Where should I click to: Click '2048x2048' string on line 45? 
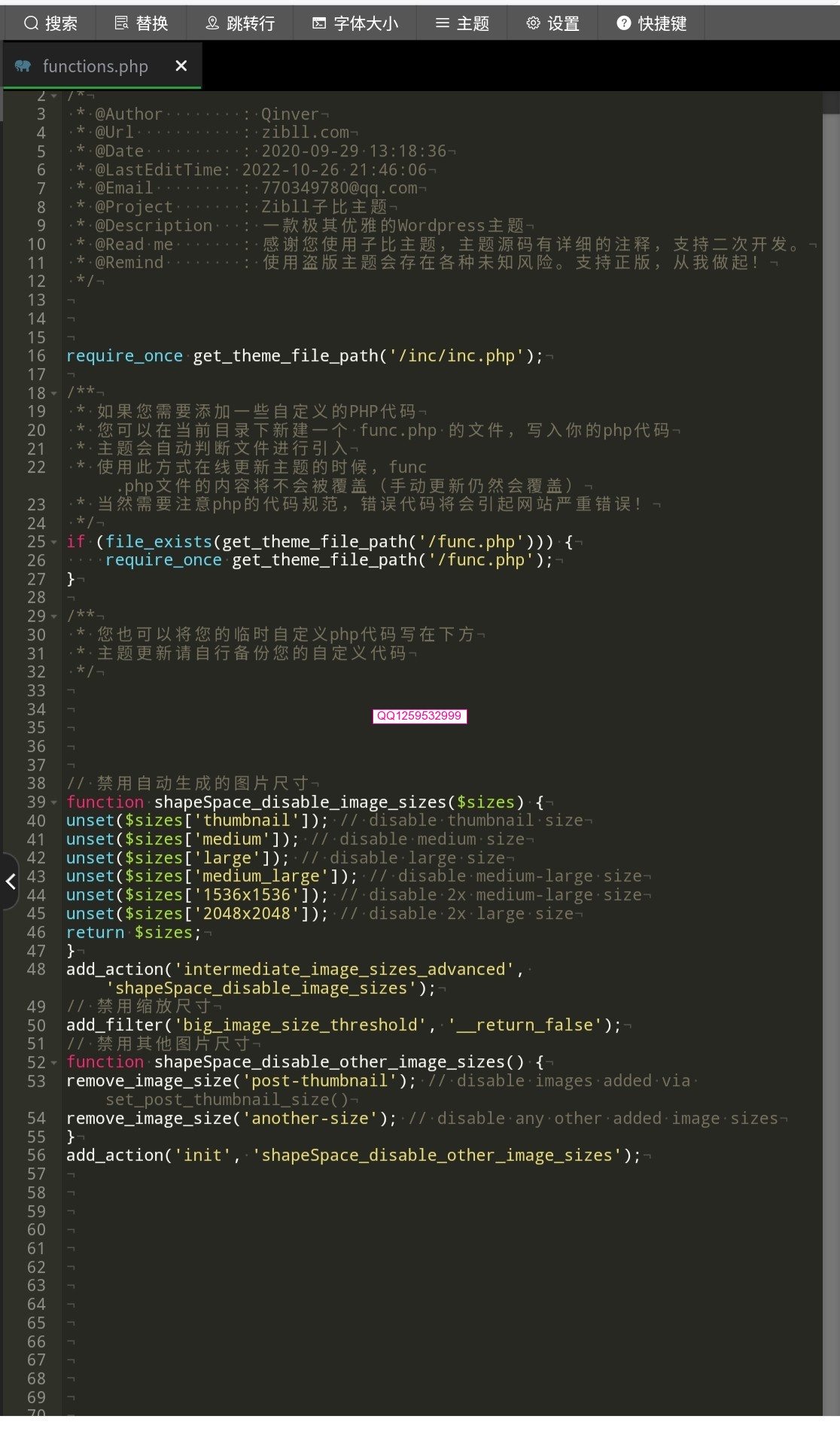click(246, 914)
